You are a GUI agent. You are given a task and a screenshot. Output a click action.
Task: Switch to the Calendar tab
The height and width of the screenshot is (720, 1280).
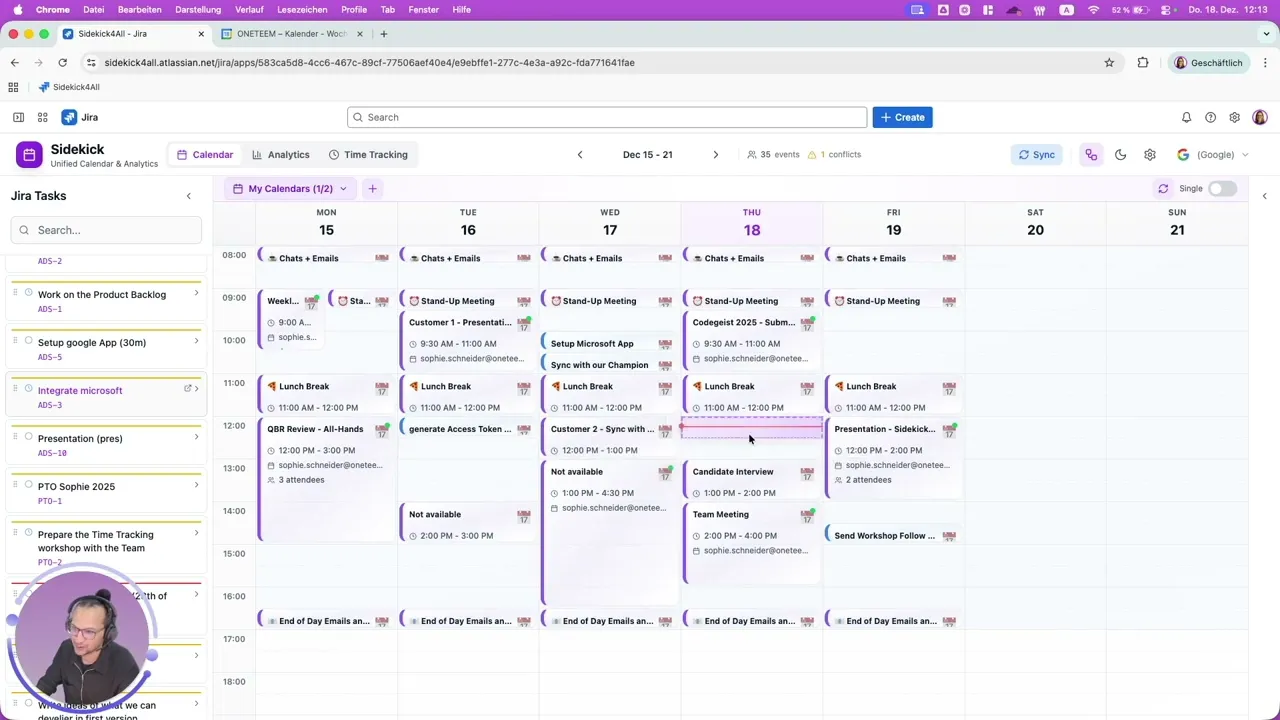(x=204, y=155)
